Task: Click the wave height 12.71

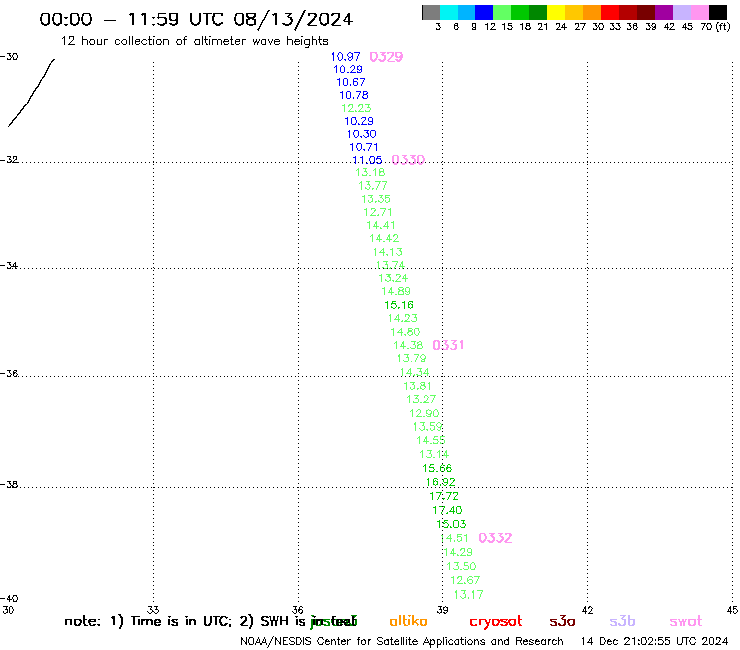Action: (x=378, y=212)
